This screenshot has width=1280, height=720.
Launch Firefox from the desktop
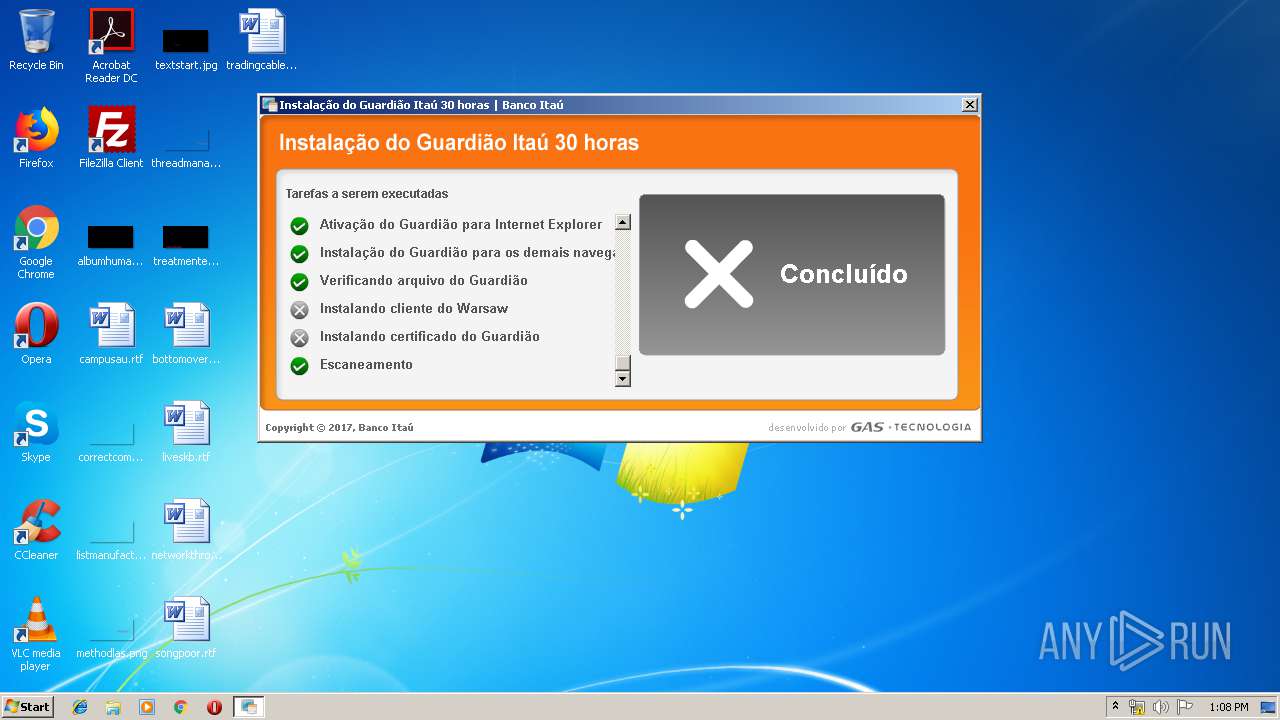pyautogui.click(x=36, y=139)
